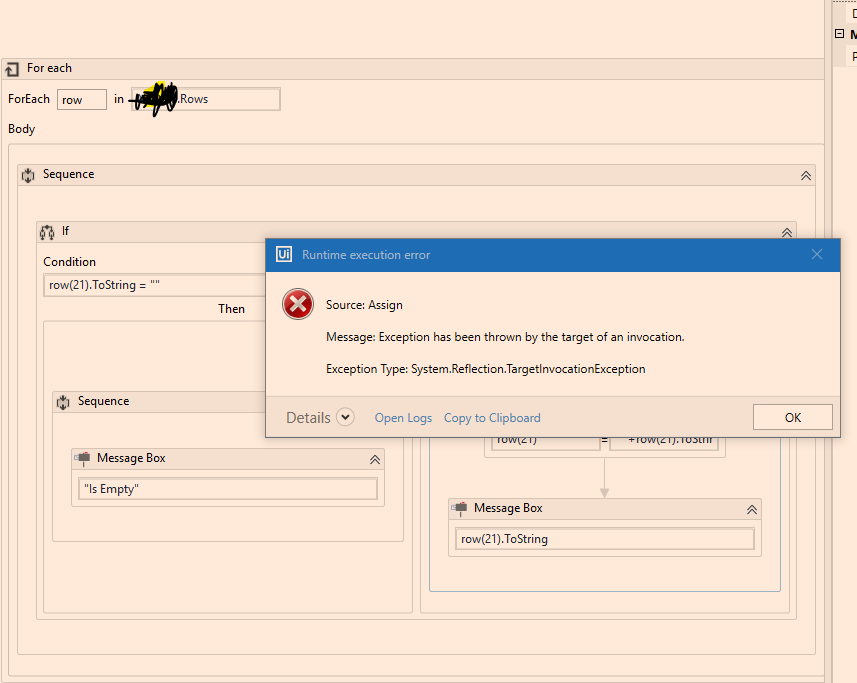Click the outer Sequence activity icon
857x683 pixels.
point(28,174)
